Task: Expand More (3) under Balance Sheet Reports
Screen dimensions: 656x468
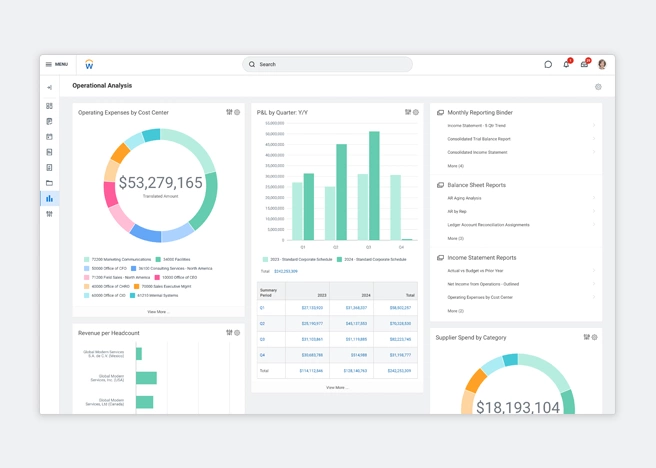Action: click(455, 238)
